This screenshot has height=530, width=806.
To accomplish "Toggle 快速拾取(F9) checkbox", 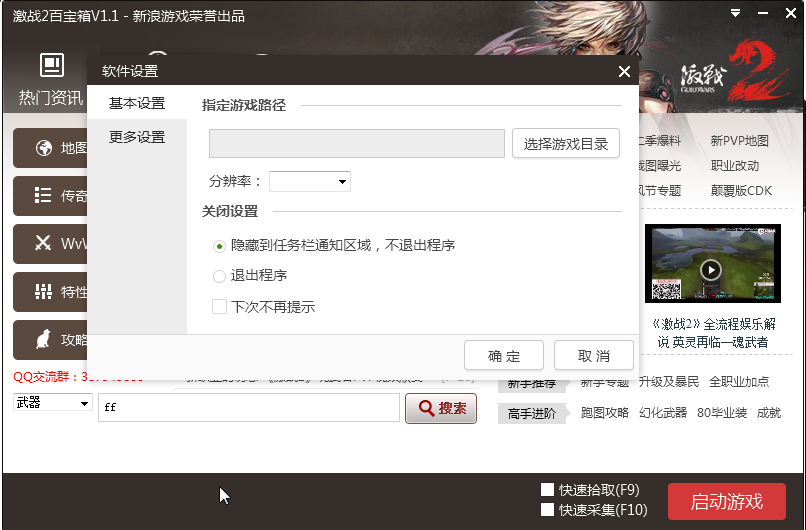I will (x=547, y=489).
